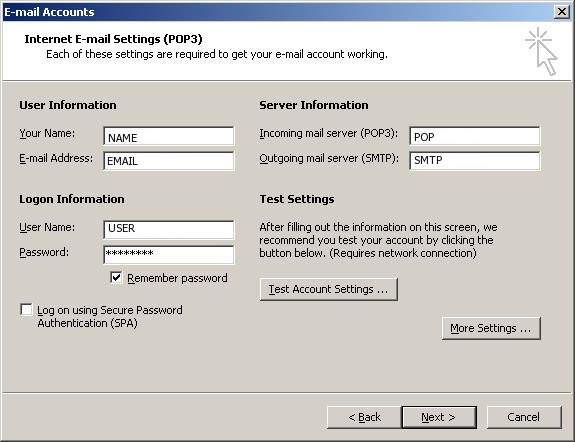Click the 'Log on using Secure Password' label text
Image resolution: width=575 pixels, height=442 pixels.
110,310
